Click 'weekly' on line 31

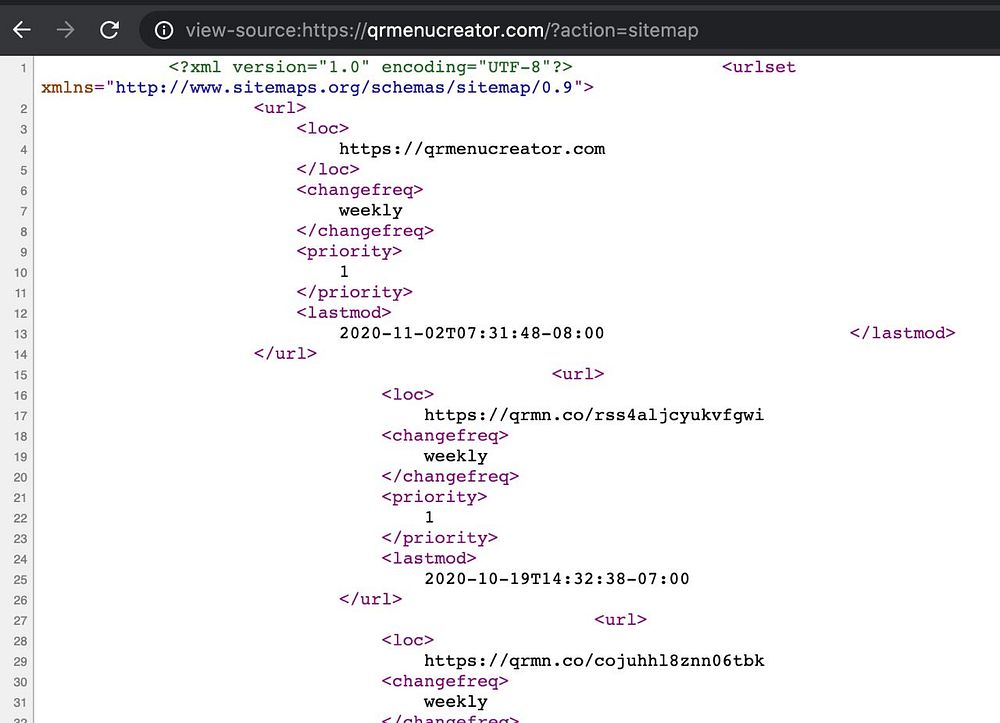[455, 701]
